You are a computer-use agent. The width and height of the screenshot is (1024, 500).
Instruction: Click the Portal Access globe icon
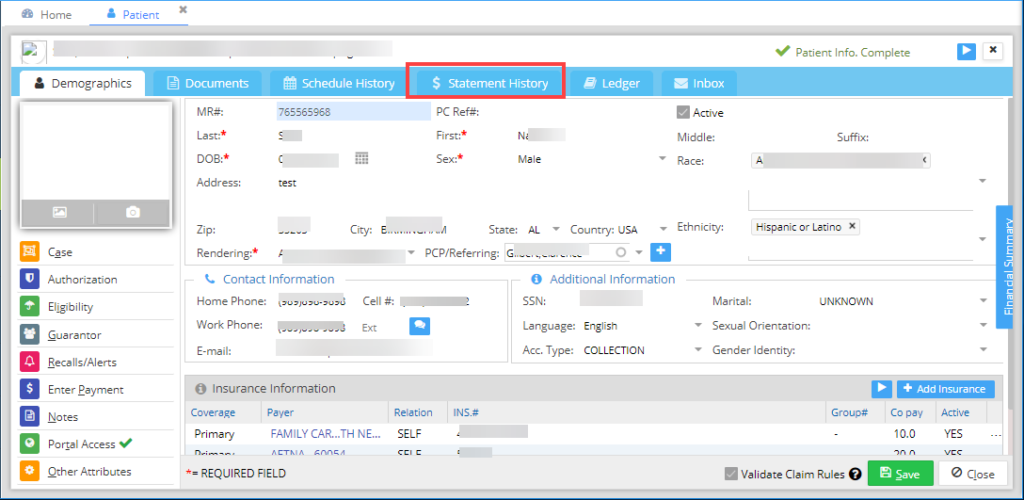29,444
